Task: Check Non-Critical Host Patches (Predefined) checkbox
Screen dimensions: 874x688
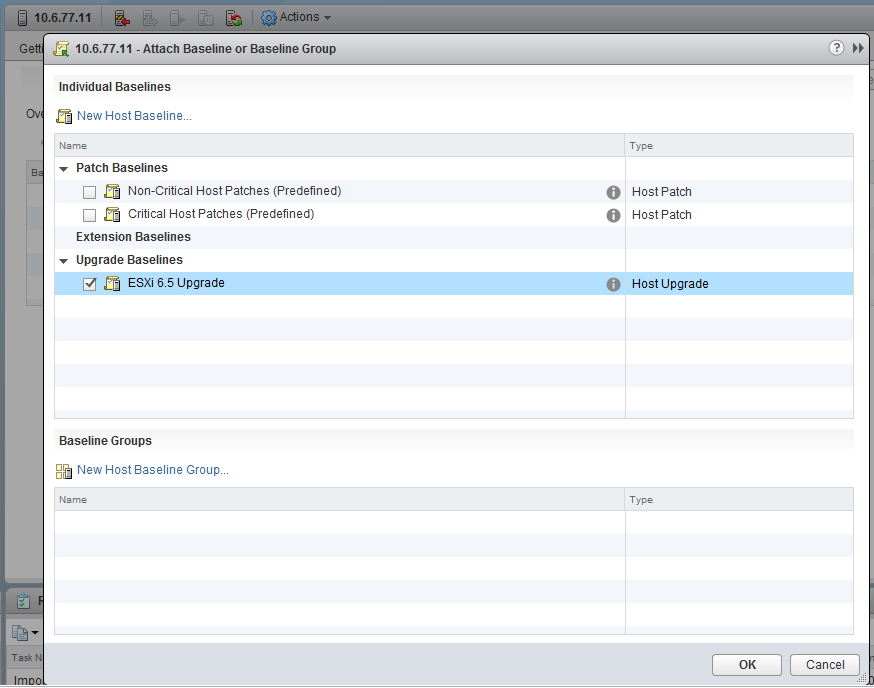Action: 89,192
